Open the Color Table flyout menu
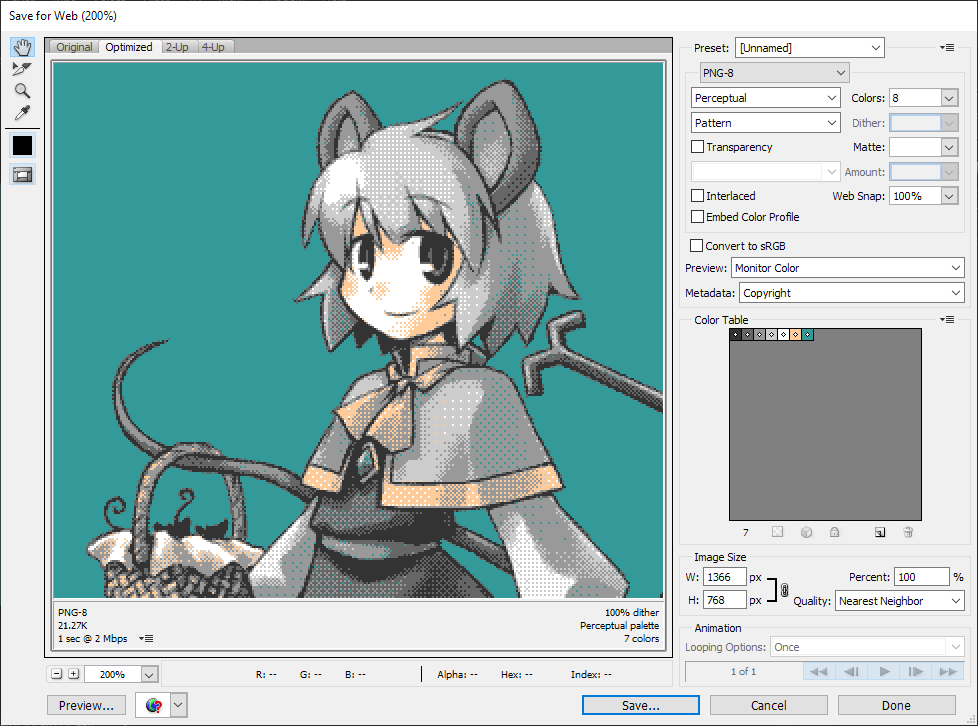 947,319
